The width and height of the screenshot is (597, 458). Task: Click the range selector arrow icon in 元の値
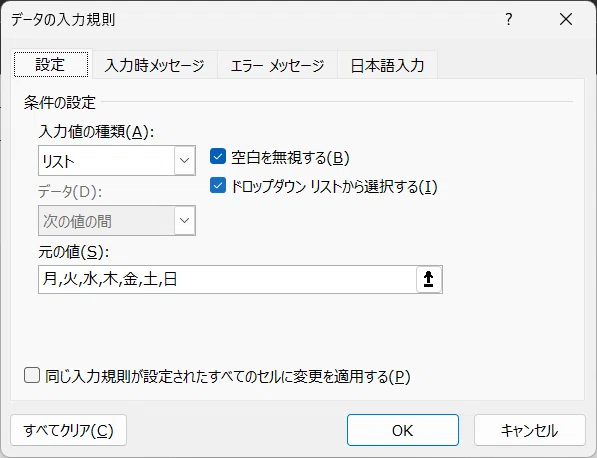[x=429, y=279]
